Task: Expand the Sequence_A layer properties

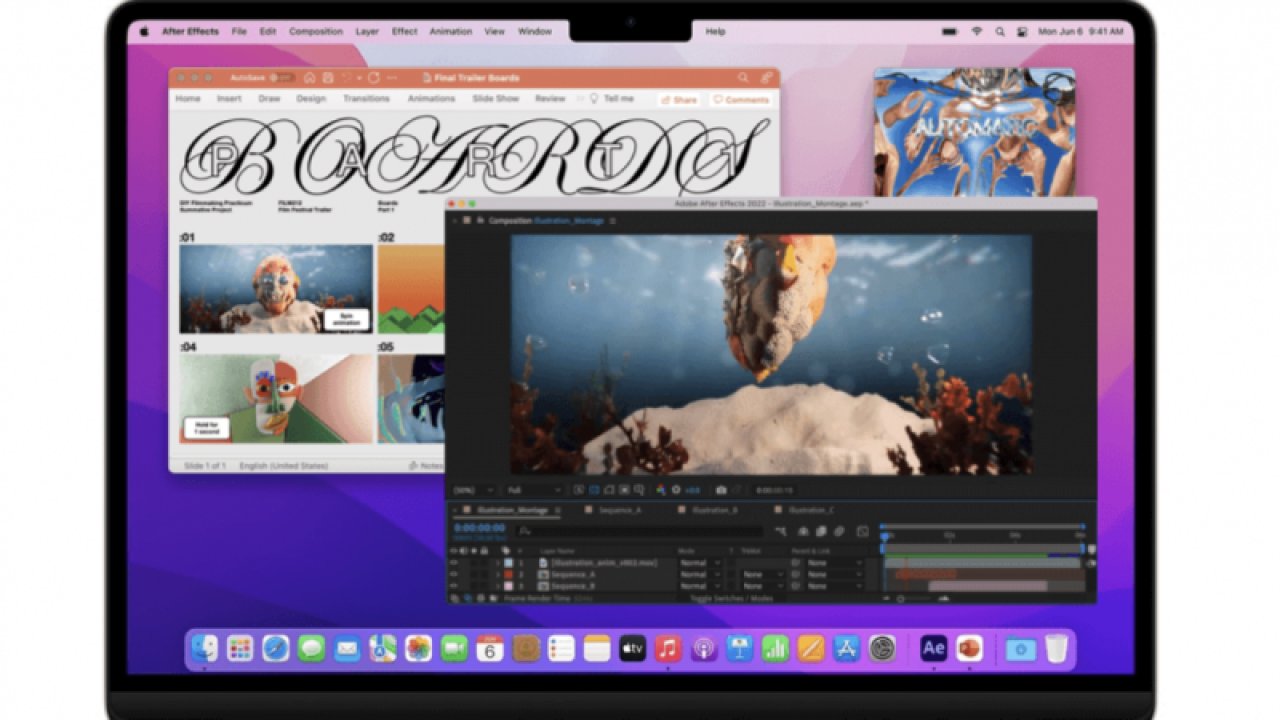Action: tap(498, 575)
